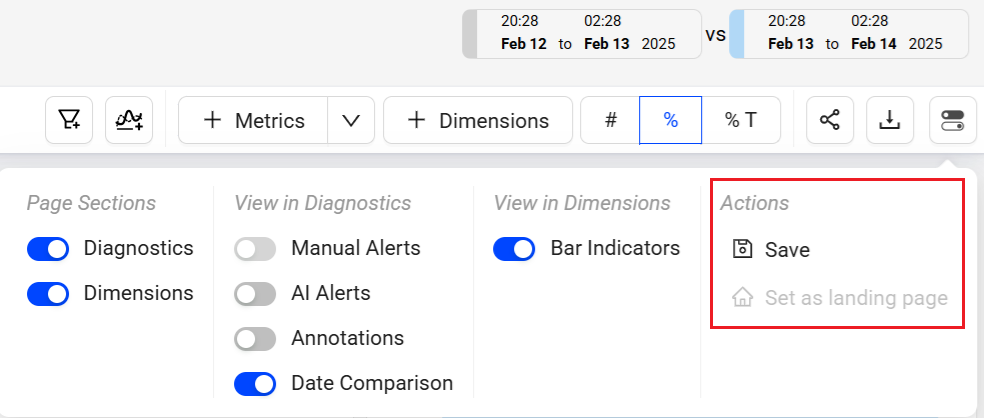Image resolution: width=984 pixels, height=418 pixels.
Task: Select the % percentage view tab
Action: pyautogui.click(x=670, y=120)
